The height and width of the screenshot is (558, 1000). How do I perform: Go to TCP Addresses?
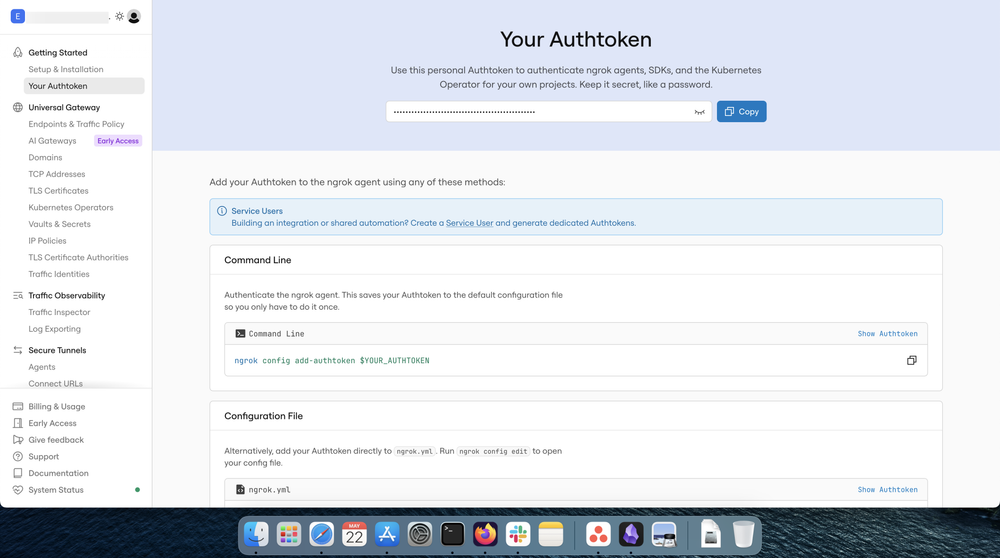click(x=57, y=174)
